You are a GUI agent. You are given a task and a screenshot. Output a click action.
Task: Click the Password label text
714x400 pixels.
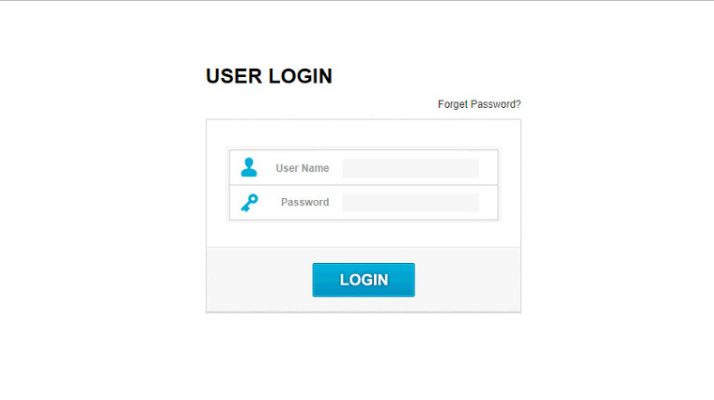pos(305,202)
